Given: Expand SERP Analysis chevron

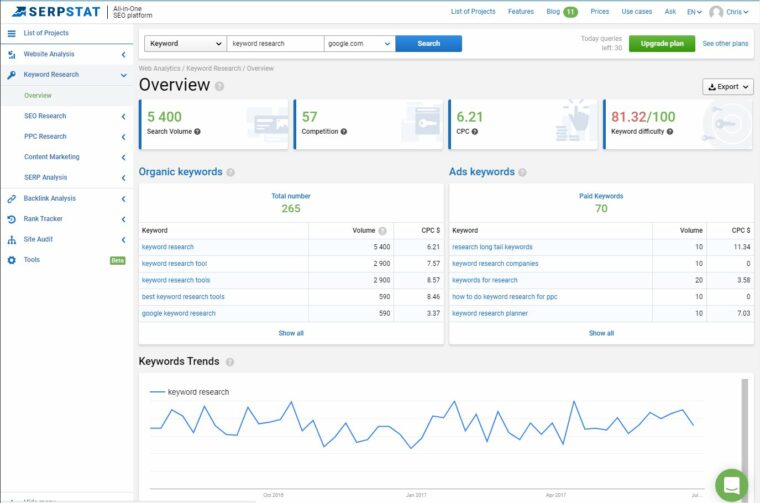Looking at the screenshot, I should (x=124, y=178).
